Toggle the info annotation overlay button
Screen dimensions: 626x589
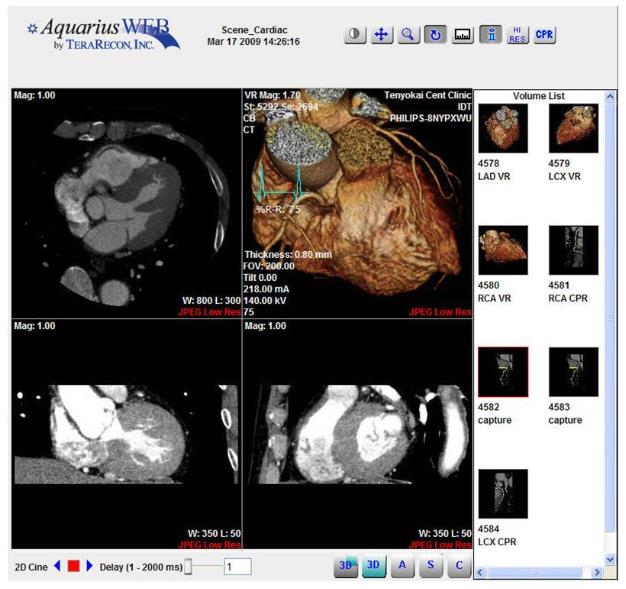[492, 34]
